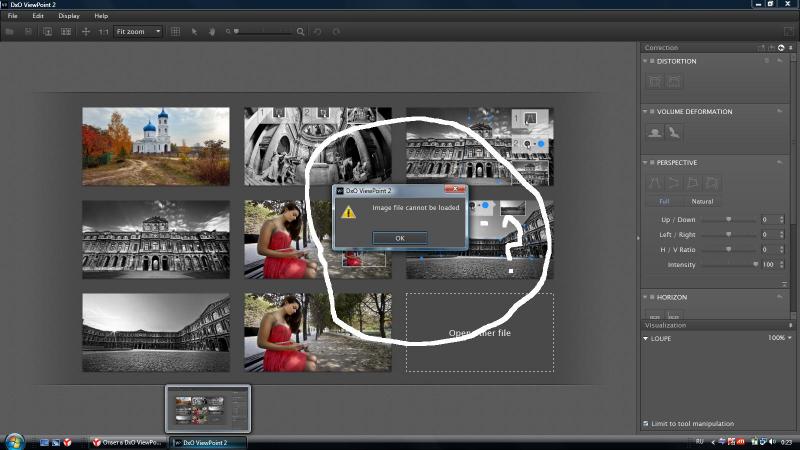Collapse the LOUPE section
Screen dimensions: 800x450
(645, 339)
